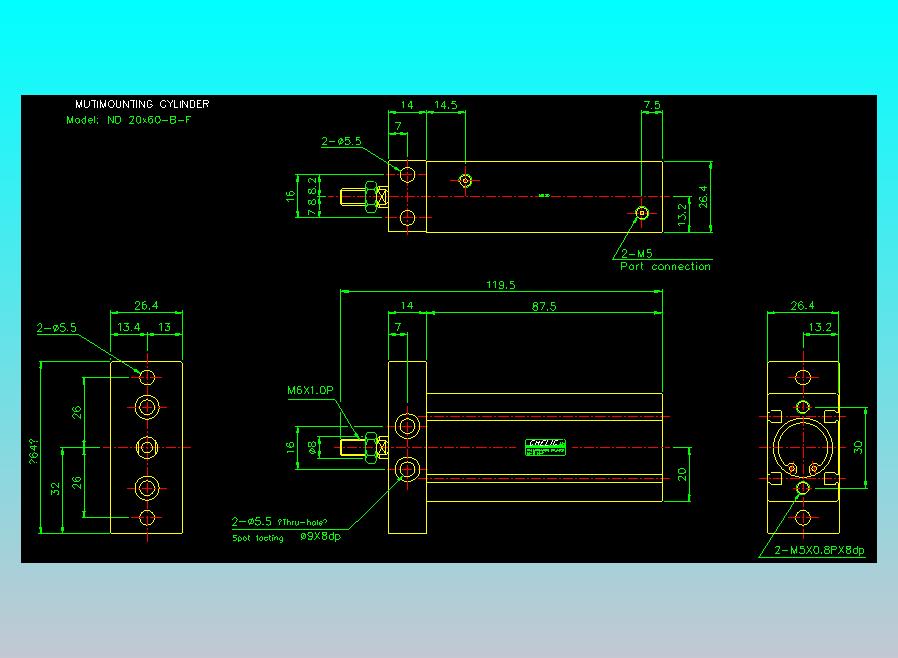Viewport: 898px width, 658px height.
Task: Select the Model ND 20x60-B-F label
Action: (129, 120)
